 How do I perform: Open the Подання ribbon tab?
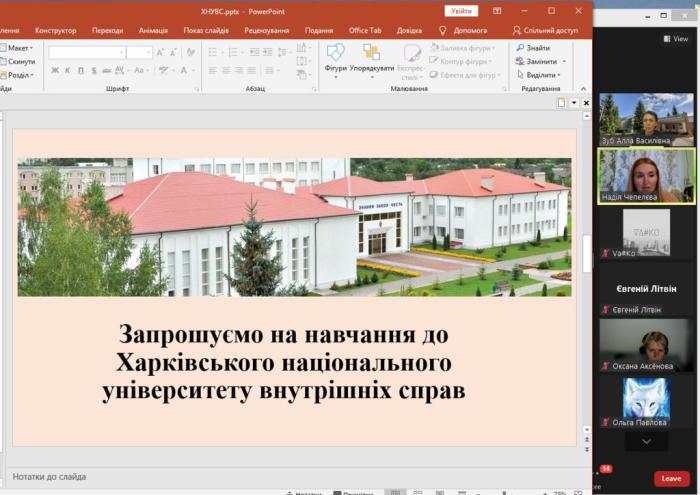319,30
